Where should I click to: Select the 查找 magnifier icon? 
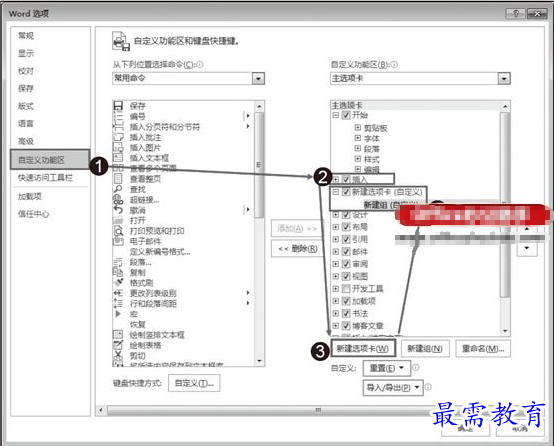(118, 189)
